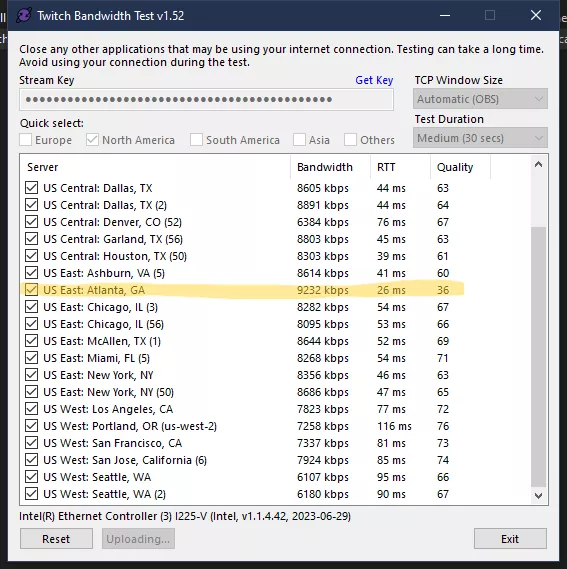Uncheck US Central: Dallas, TX server
Image resolution: width=567 pixels, height=569 pixels.
[32, 188]
